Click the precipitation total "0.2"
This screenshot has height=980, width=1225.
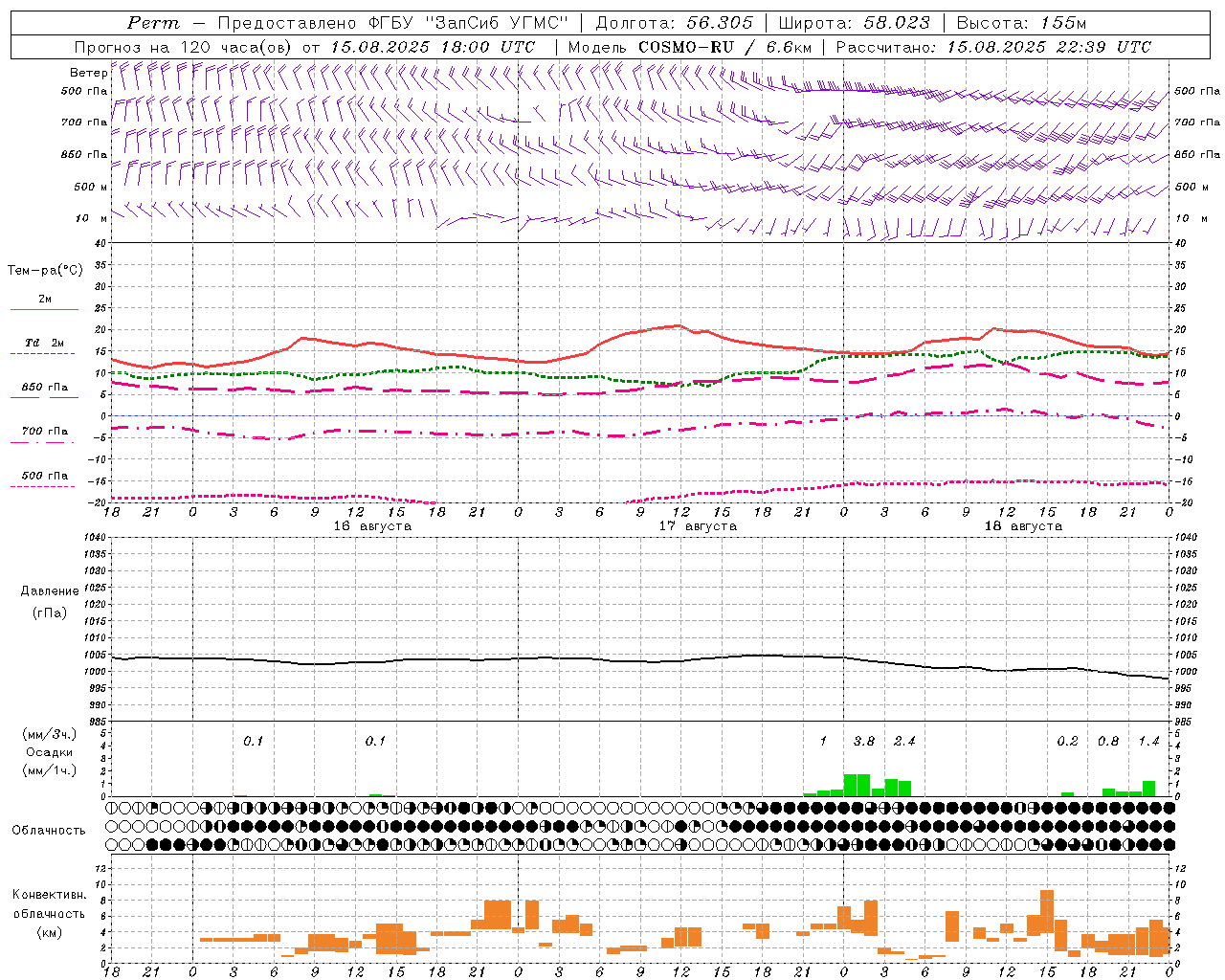1067,742
